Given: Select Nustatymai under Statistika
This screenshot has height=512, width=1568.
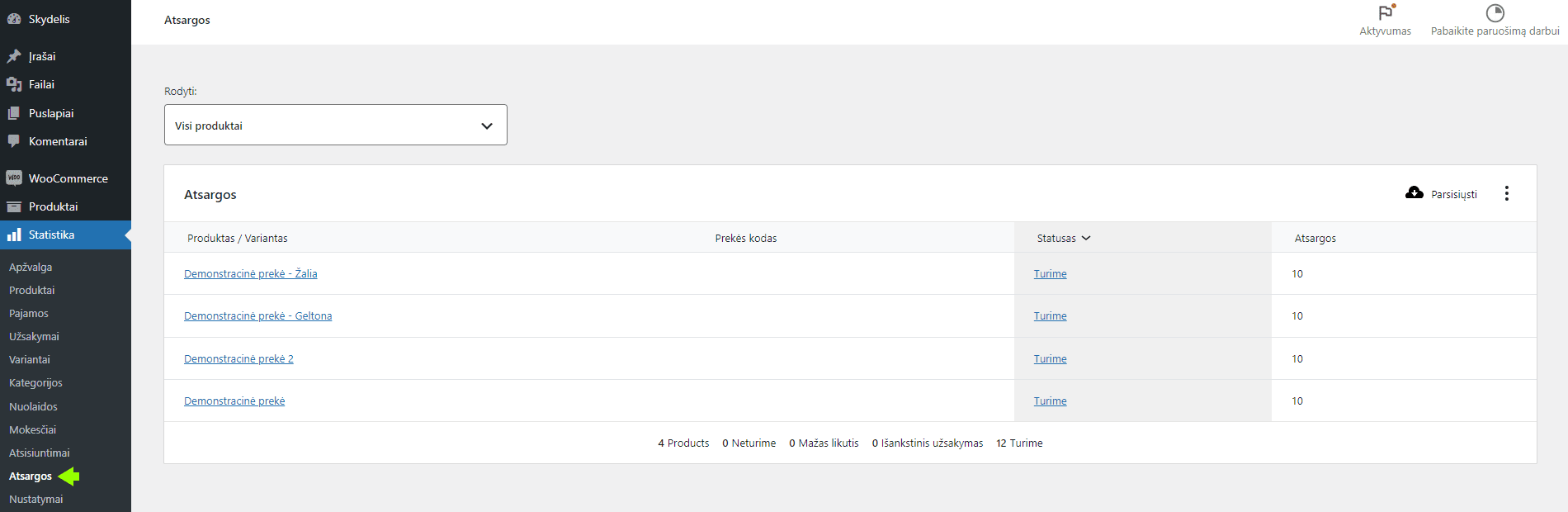Looking at the screenshot, I should tap(35, 499).
